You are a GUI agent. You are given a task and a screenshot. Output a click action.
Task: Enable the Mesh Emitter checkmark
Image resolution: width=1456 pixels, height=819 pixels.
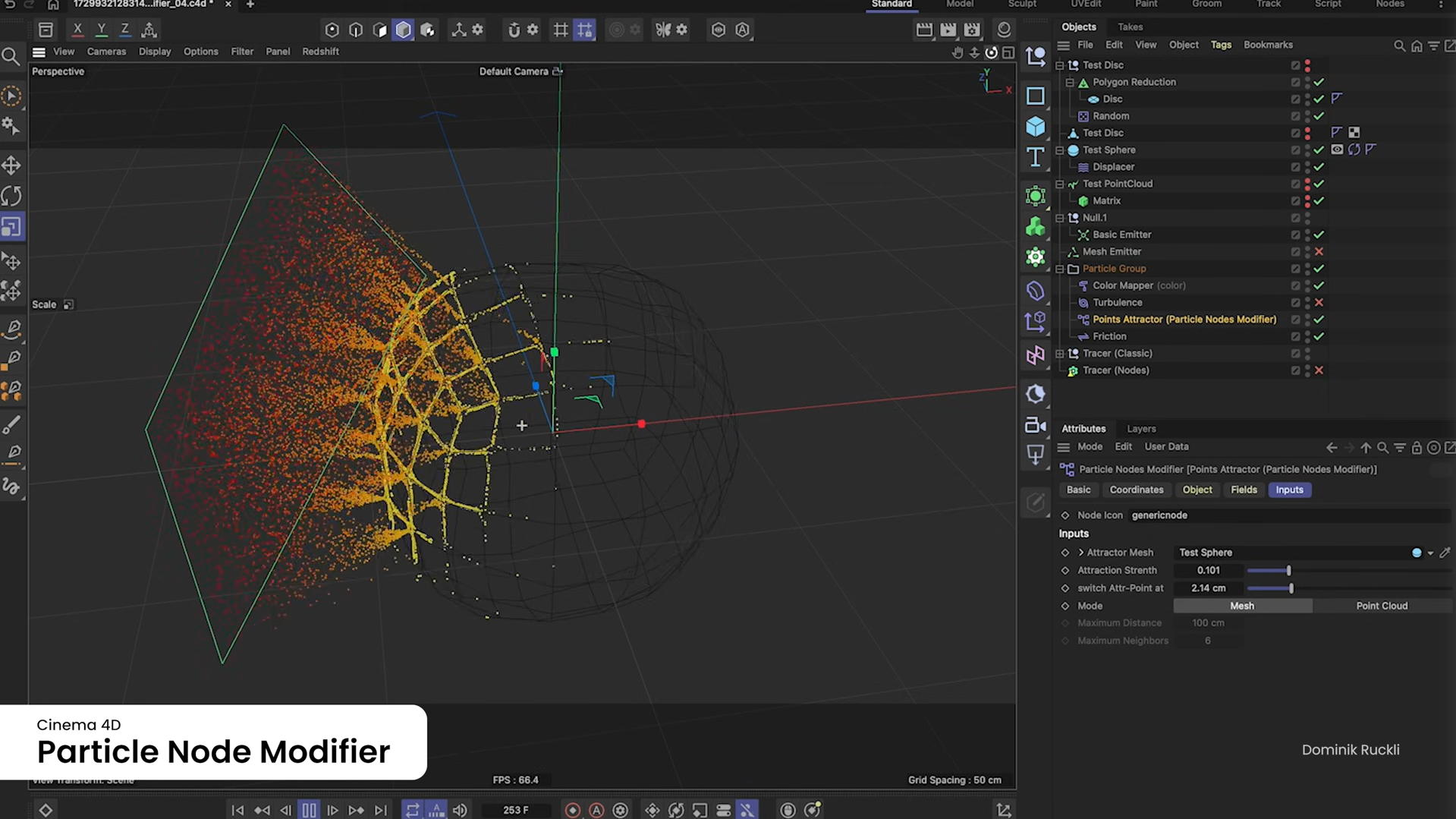[x=1320, y=251]
